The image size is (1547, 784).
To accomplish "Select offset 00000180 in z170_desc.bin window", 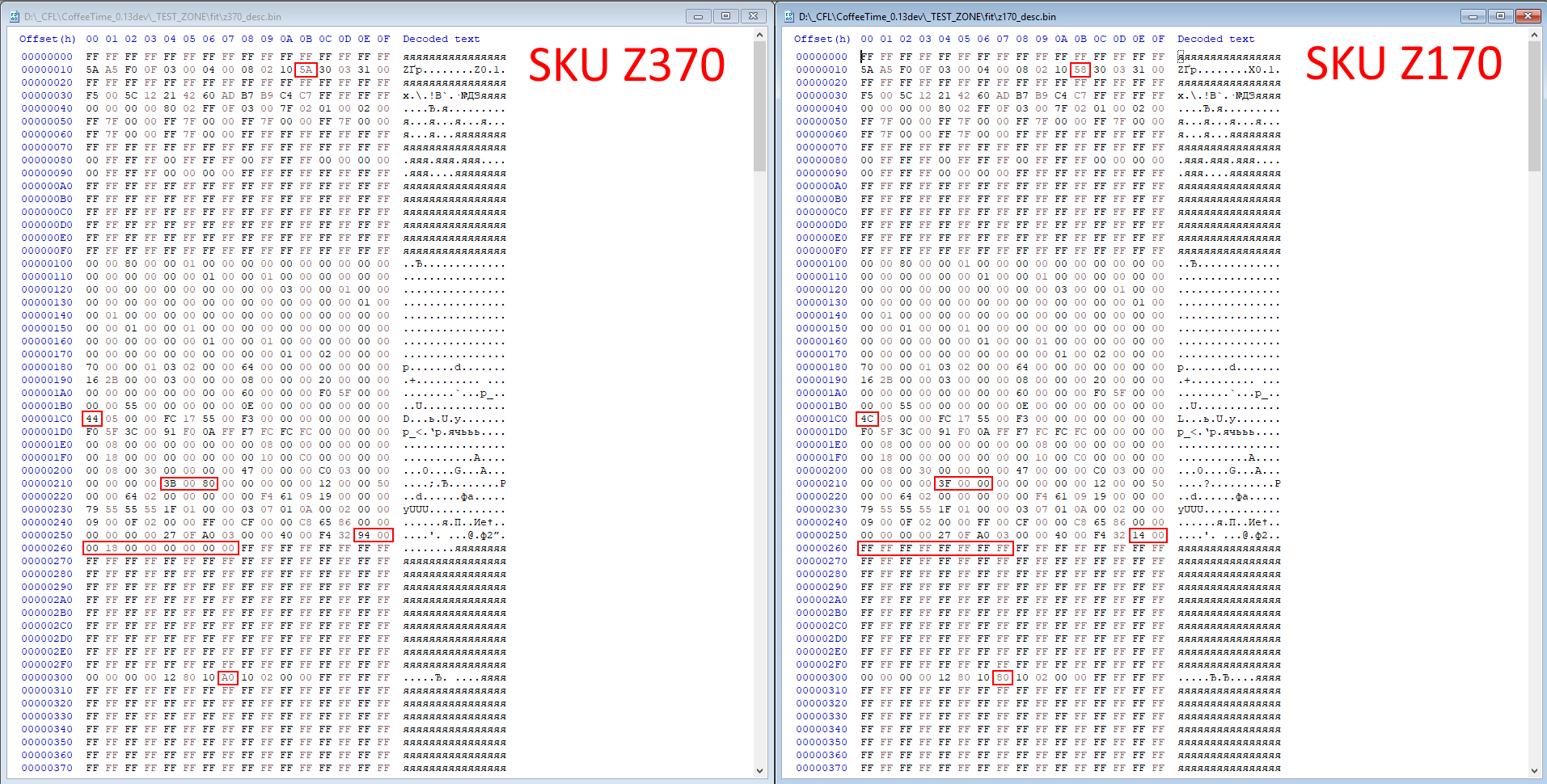I will [x=822, y=367].
